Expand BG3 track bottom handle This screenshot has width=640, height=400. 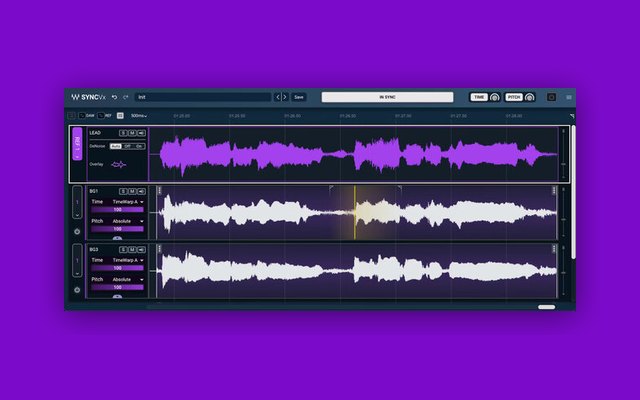pos(118,296)
